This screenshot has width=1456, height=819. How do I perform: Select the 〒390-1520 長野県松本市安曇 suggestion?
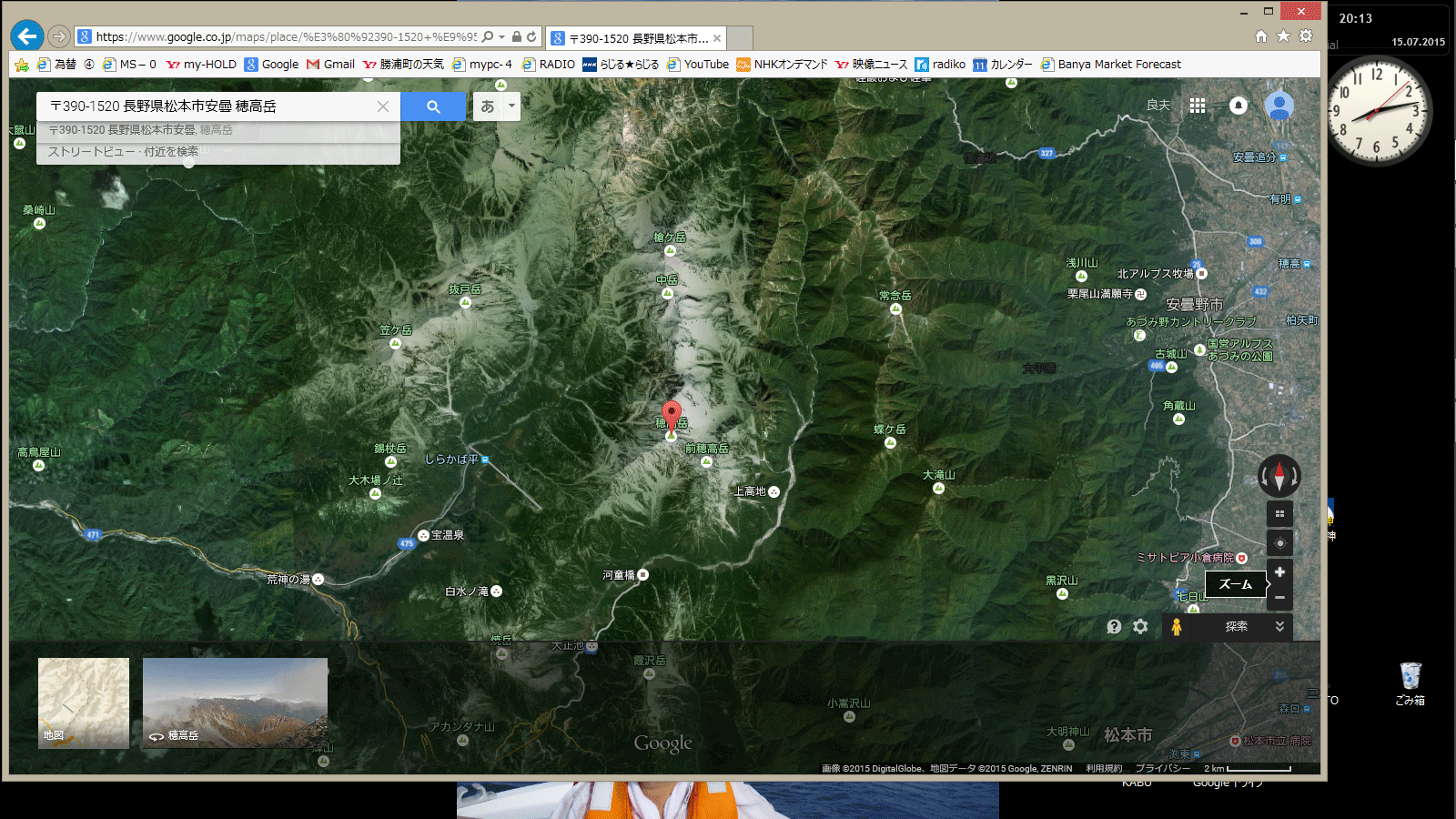218,130
